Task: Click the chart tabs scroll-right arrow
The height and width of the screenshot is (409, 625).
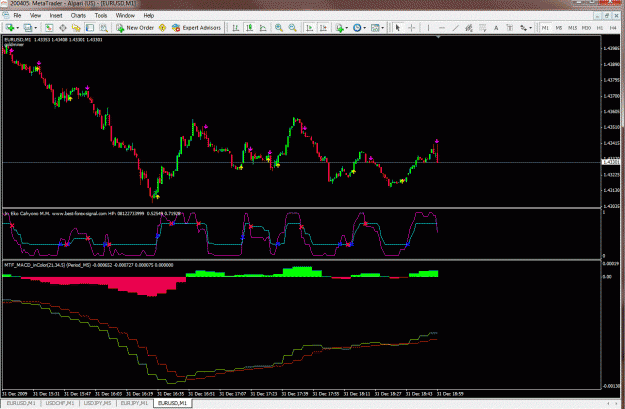Action: [618, 403]
